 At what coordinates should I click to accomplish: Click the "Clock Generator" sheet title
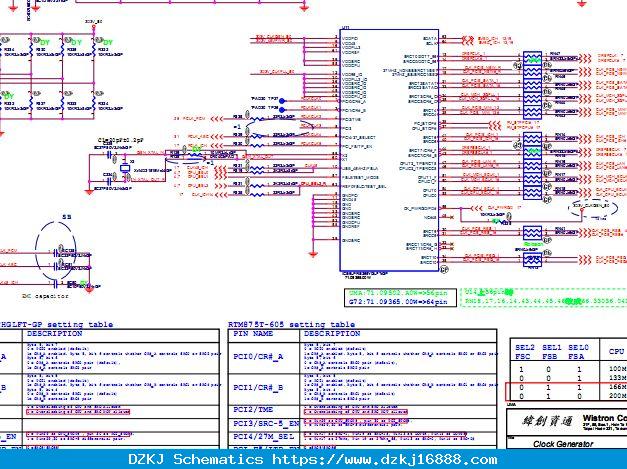pos(563,444)
